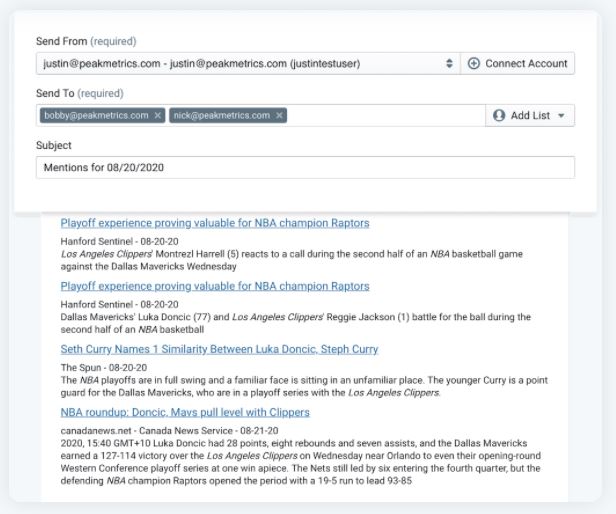
Task: Open Seth Curry Names 1 Similarity link
Action: [x=219, y=349]
